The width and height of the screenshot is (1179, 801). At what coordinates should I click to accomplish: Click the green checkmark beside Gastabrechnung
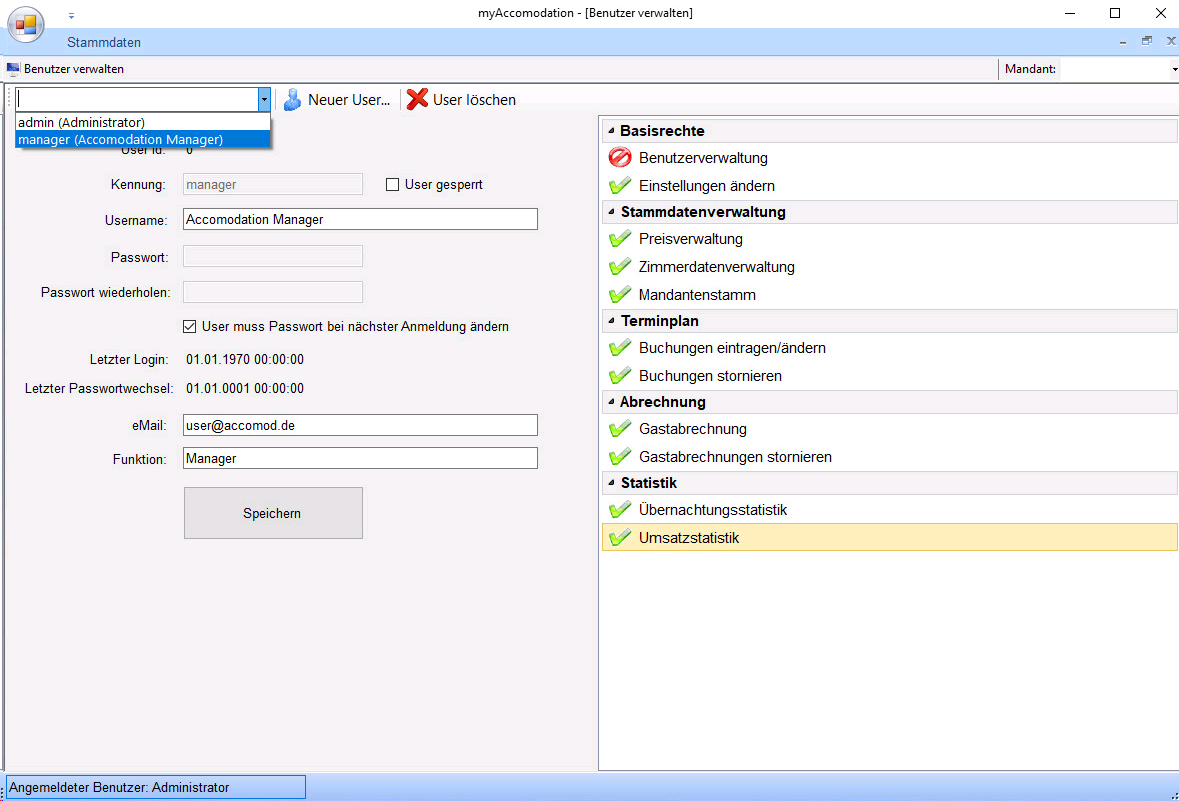pyautogui.click(x=620, y=429)
